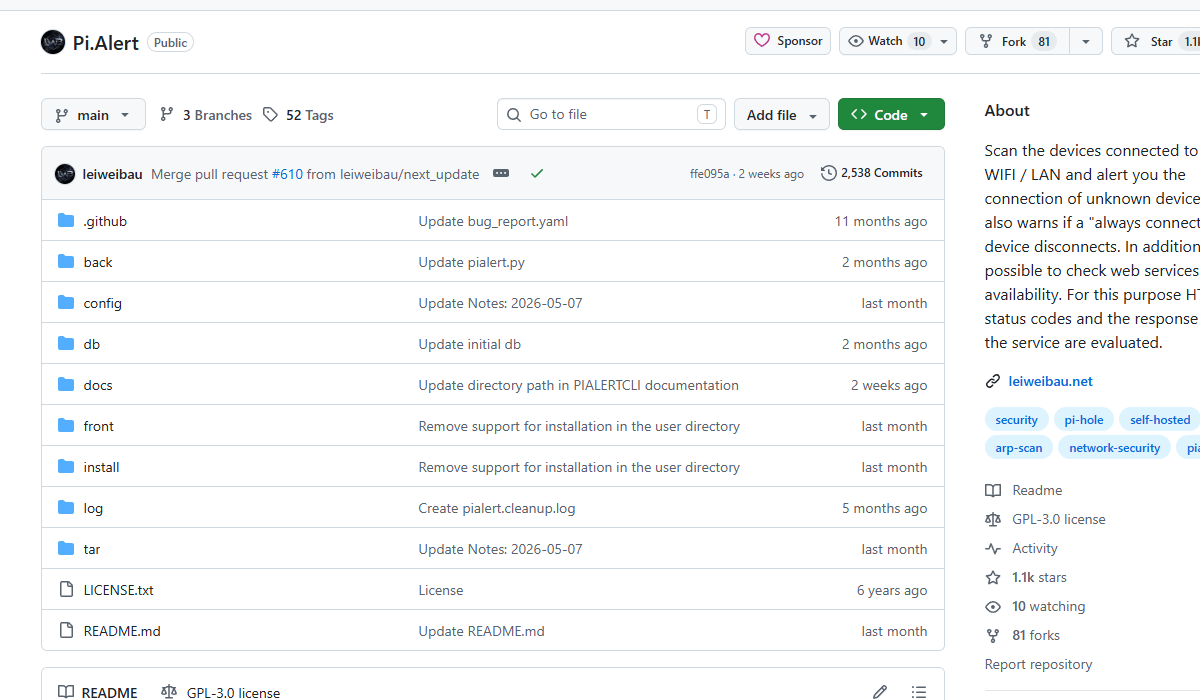Open the front directory link

coord(99,426)
